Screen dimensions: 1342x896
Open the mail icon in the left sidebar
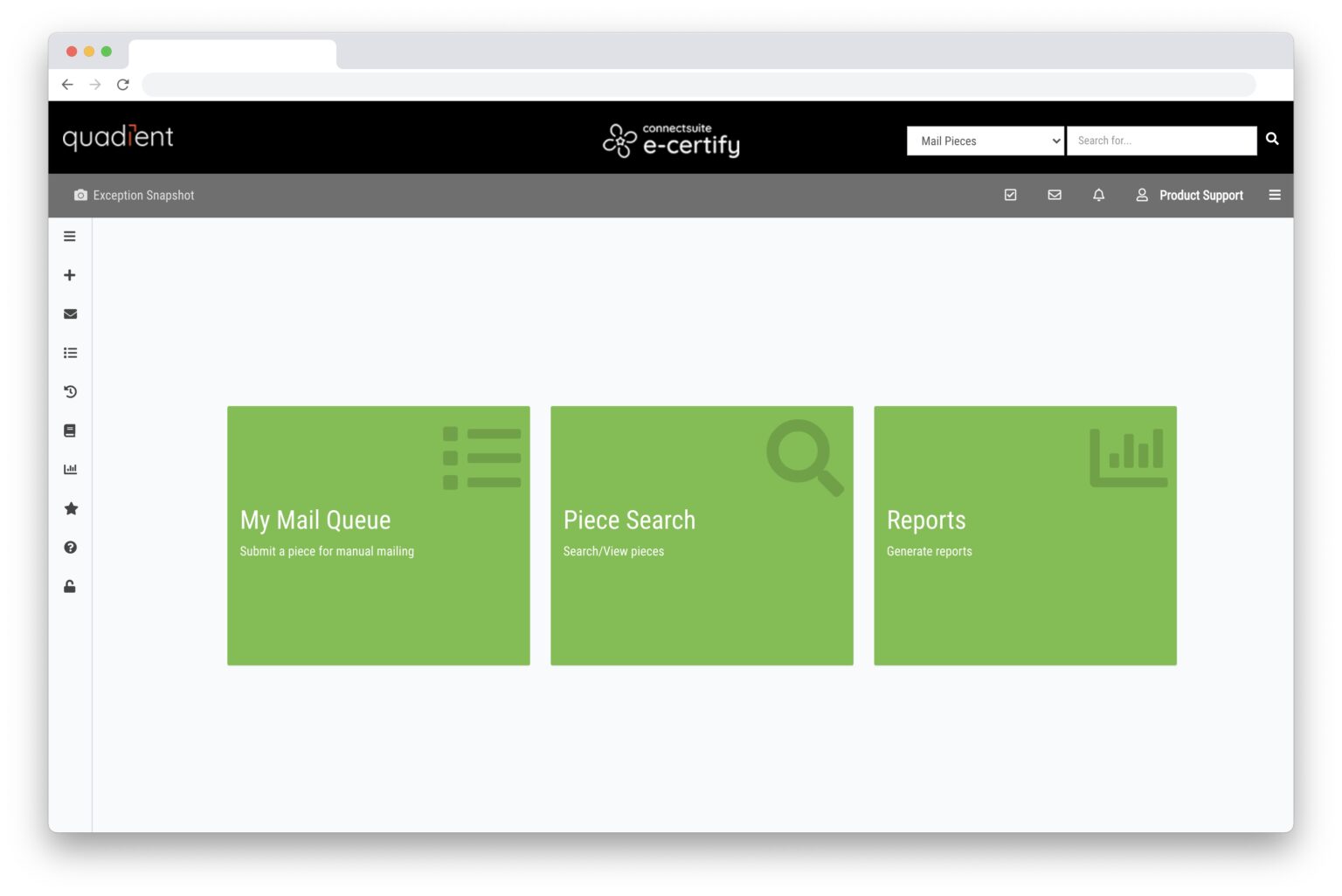pyautogui.click(x=70, y=314)
